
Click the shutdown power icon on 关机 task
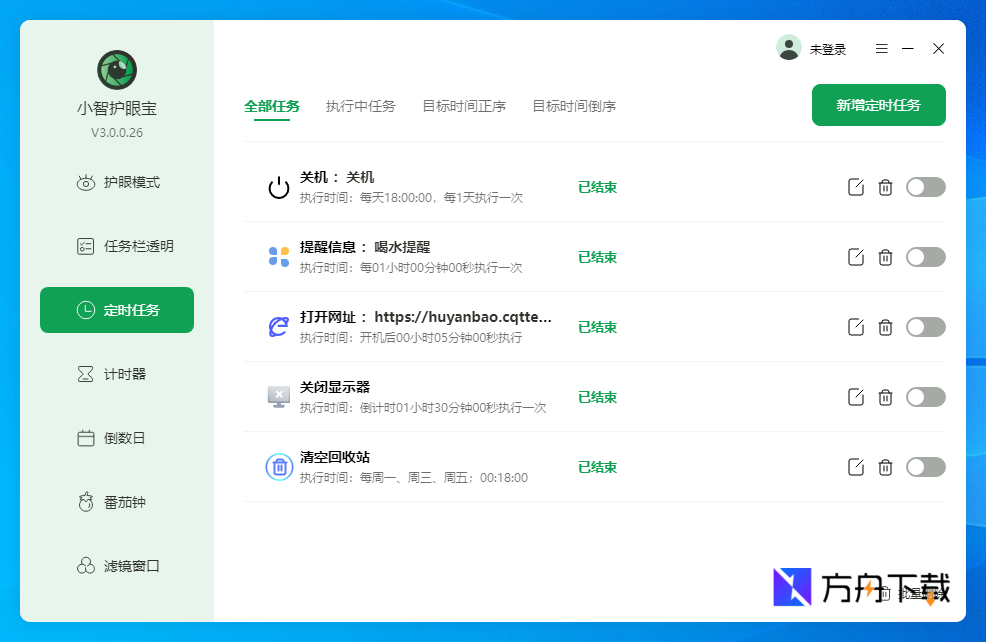278,186
